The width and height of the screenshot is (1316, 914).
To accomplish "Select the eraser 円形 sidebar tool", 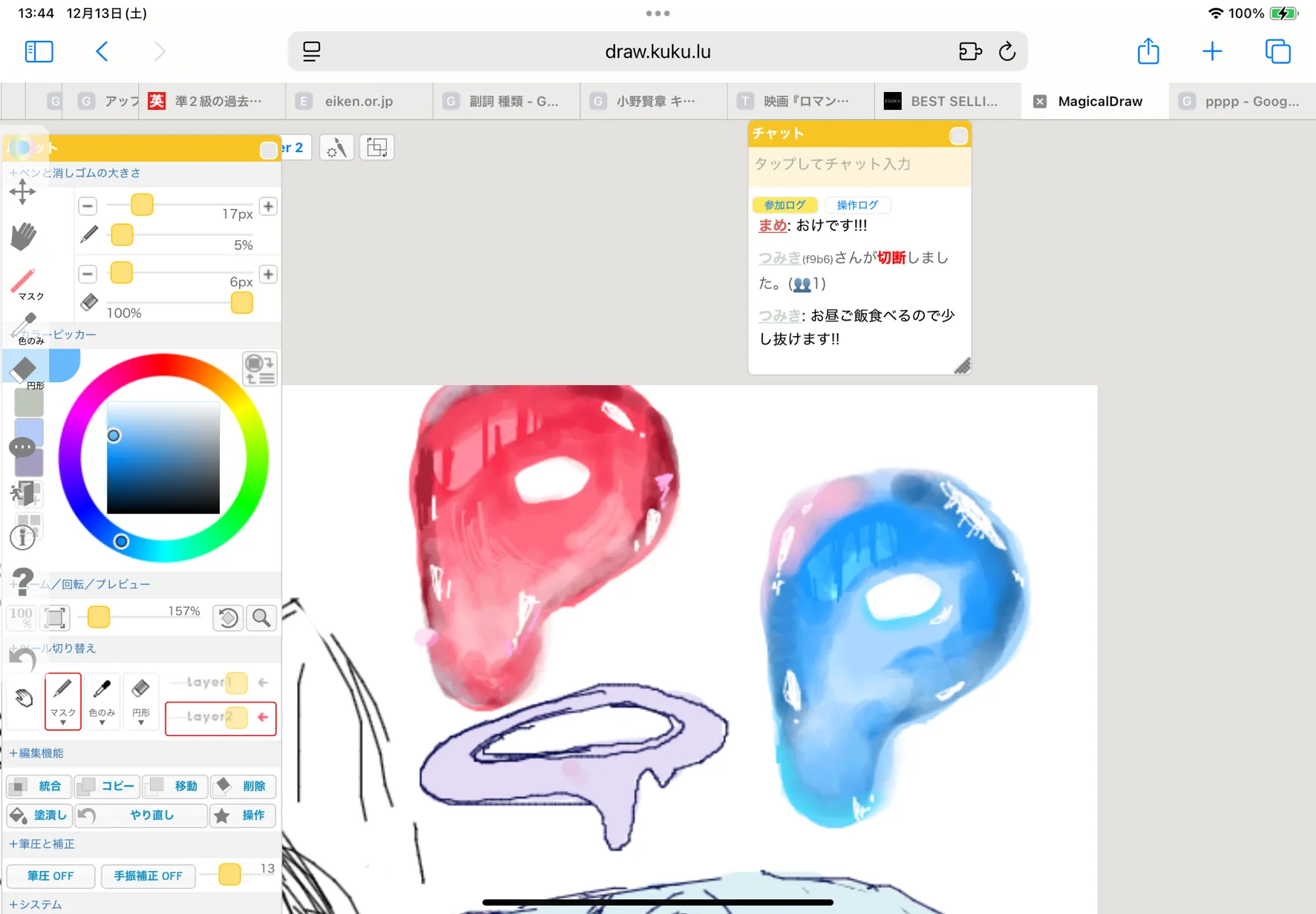I will click(x=25, y=371).
